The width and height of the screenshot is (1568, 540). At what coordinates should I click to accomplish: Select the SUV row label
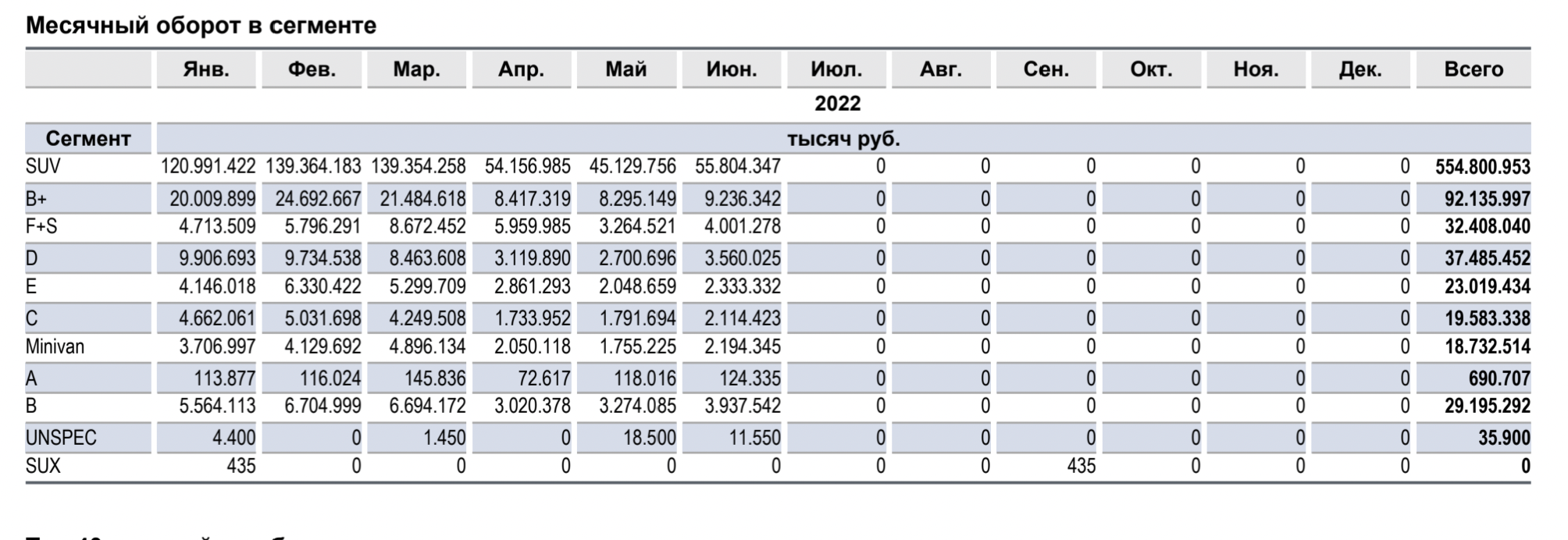[x=43, y=166]
